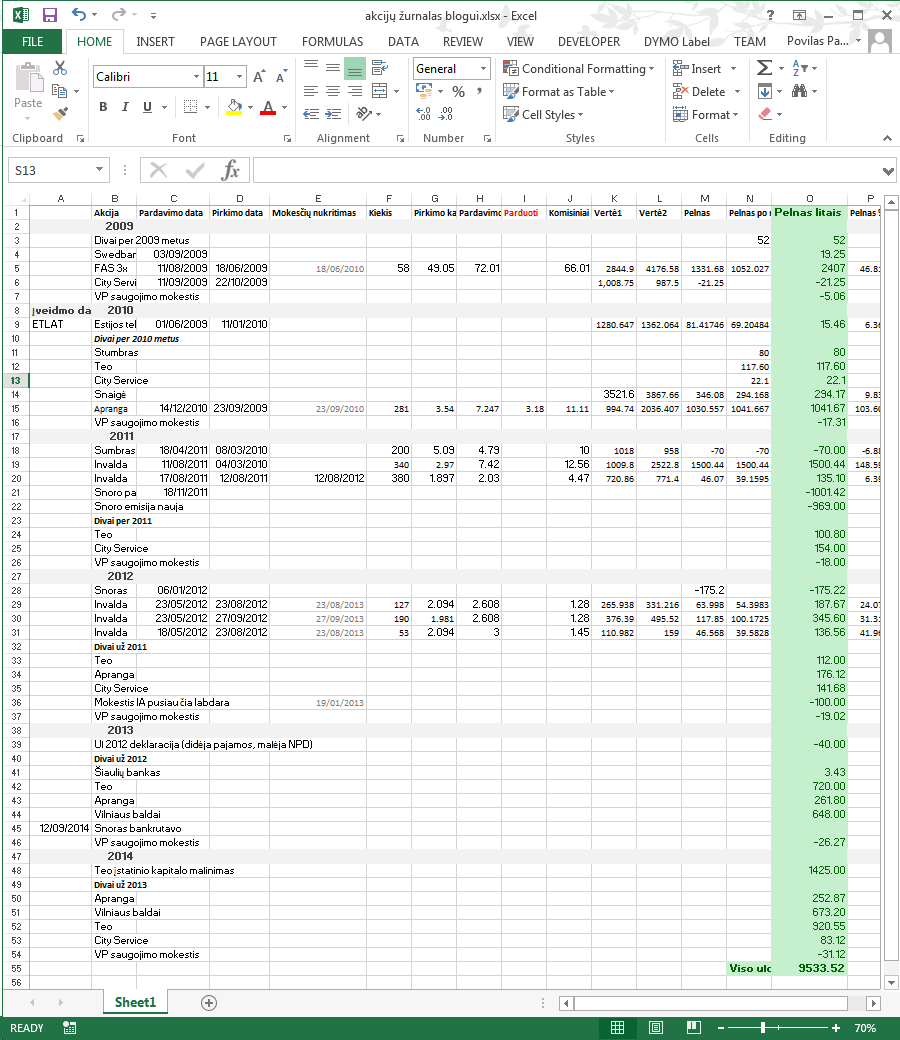Click the macro recording status icon

70,1028
